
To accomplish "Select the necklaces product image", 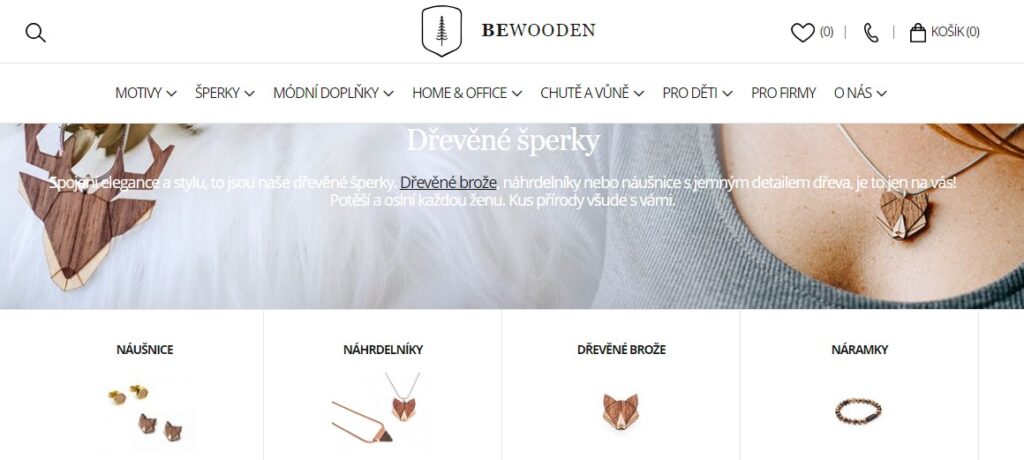I will coord(383,409).
